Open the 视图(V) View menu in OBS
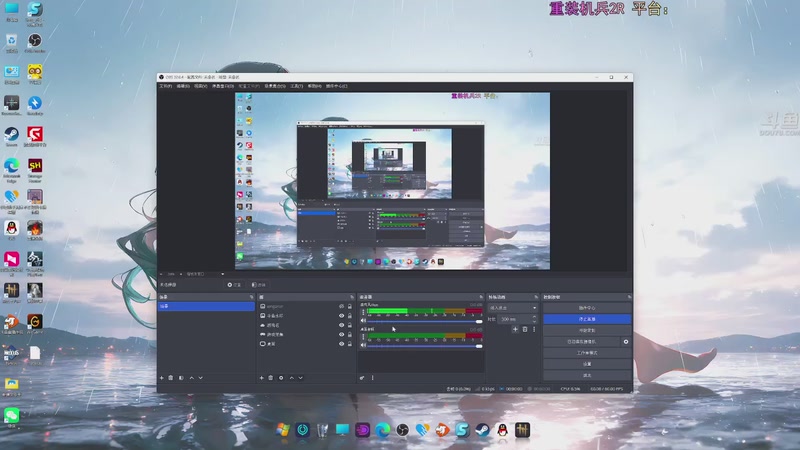Viewport: 800px width, 450px height. click(201, 86)
